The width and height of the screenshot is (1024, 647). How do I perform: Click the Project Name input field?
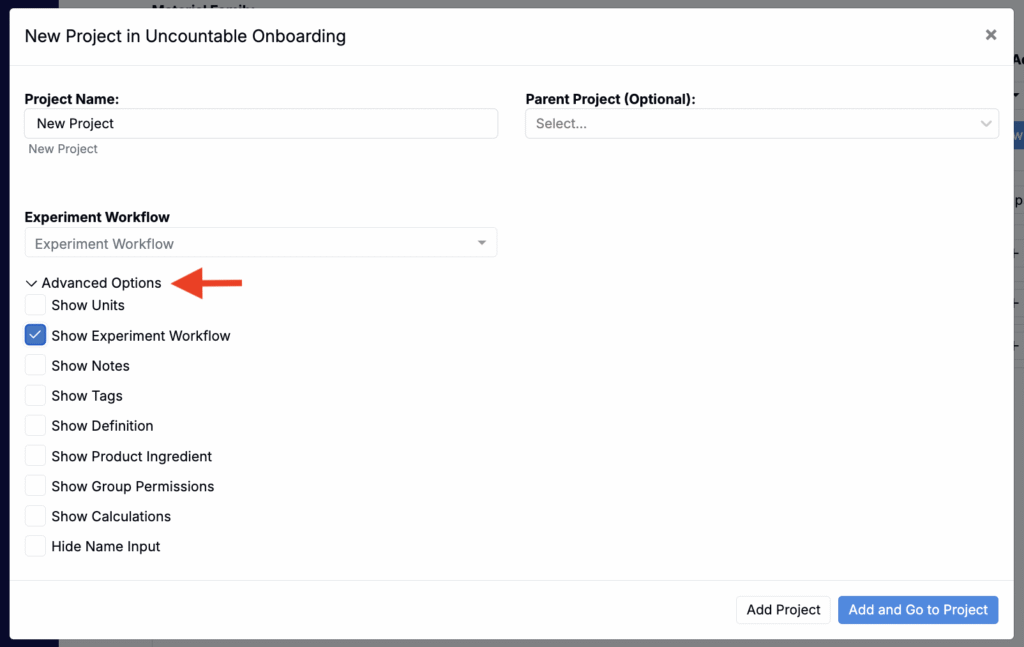click(x=260, y=124)
